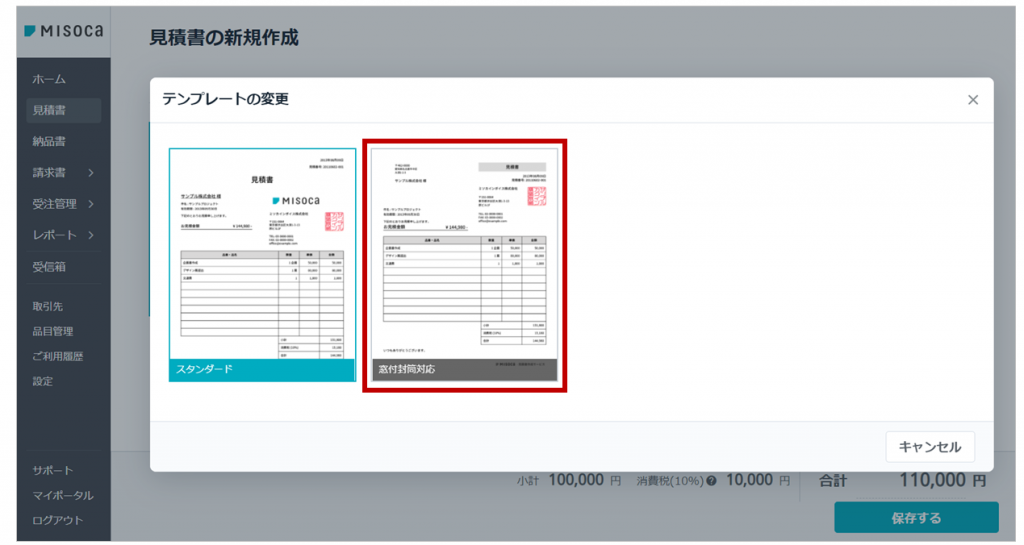The image size is (1024, 545).
Task: Click ログアウト in sidebar
Action: click(57, 520)
